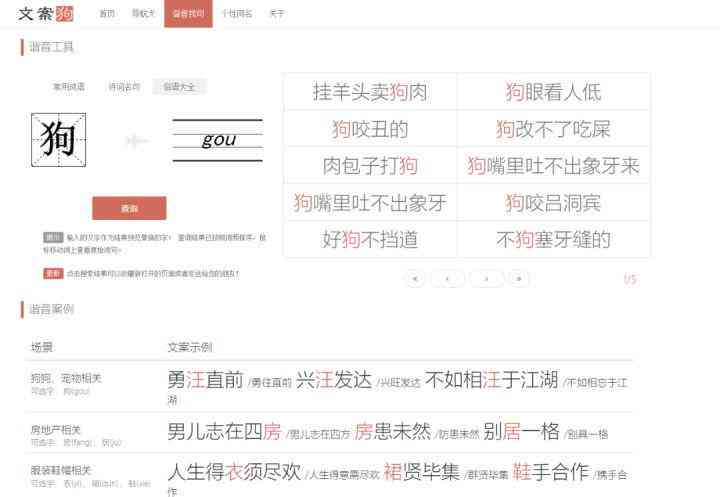The height and width of the screenshot is (497, 720).
Task: Select the highlighted red nav tab
Action: coord(188,14)
